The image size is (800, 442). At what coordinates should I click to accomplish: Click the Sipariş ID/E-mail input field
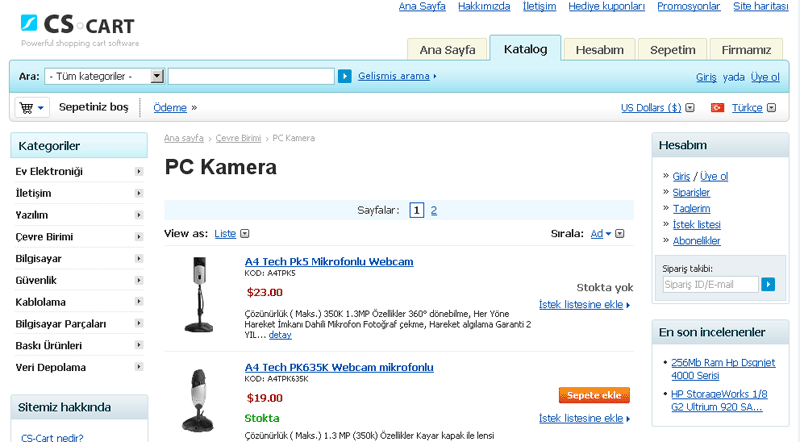[x=710, y=284]
